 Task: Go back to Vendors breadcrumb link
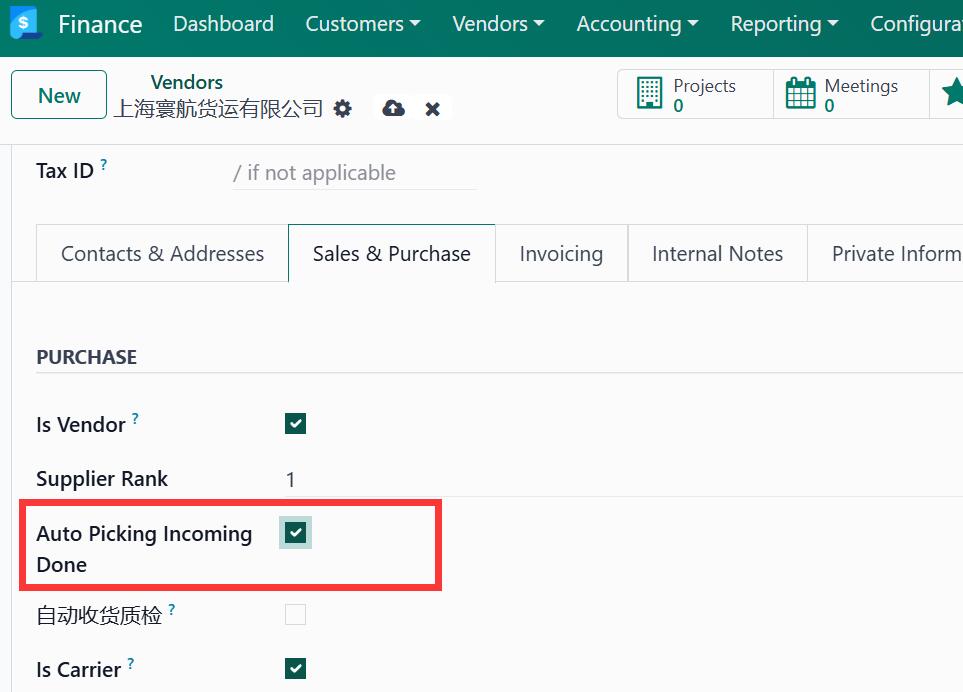187,82
